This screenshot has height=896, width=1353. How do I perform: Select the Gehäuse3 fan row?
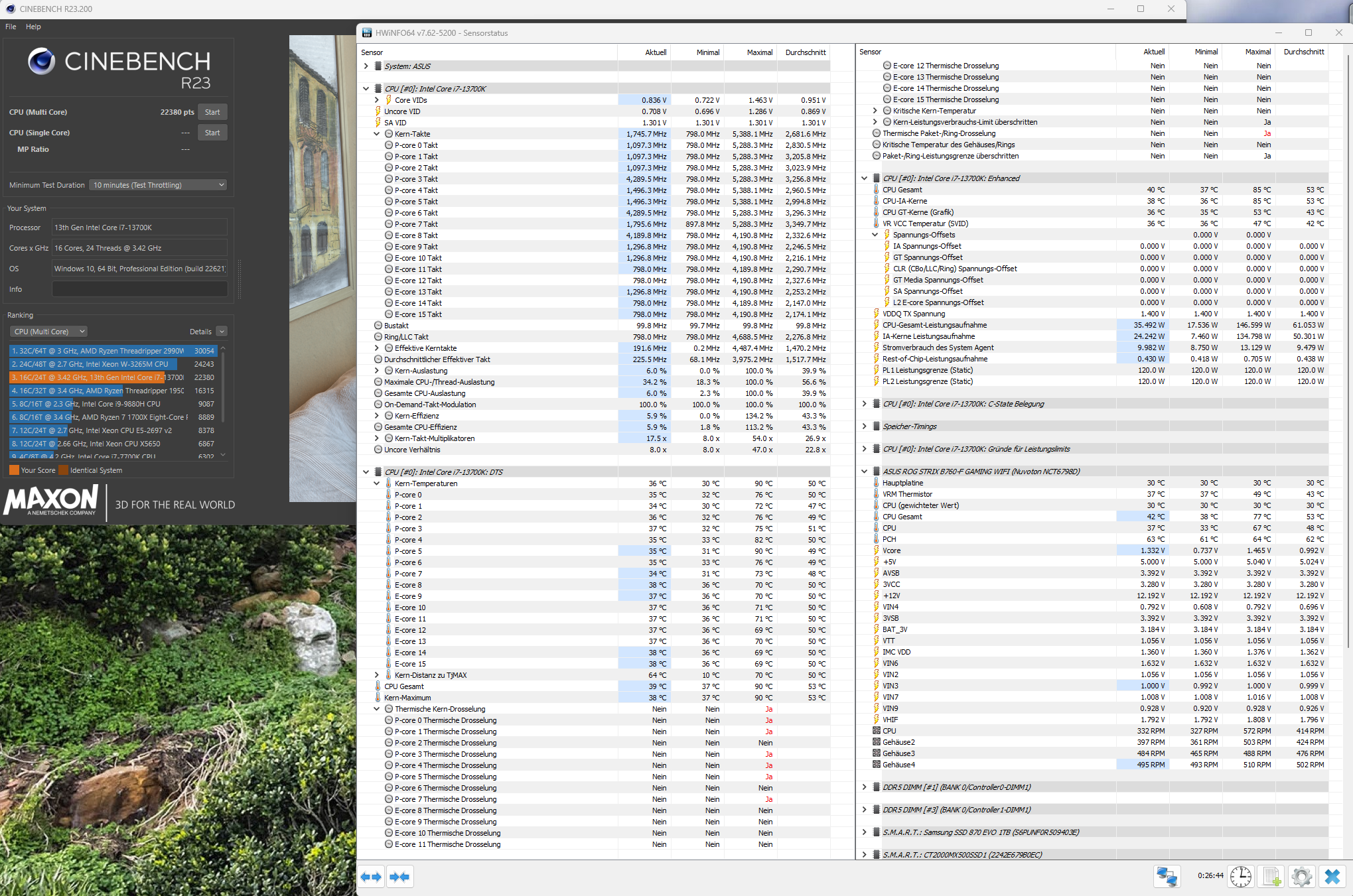[1092, 753]
